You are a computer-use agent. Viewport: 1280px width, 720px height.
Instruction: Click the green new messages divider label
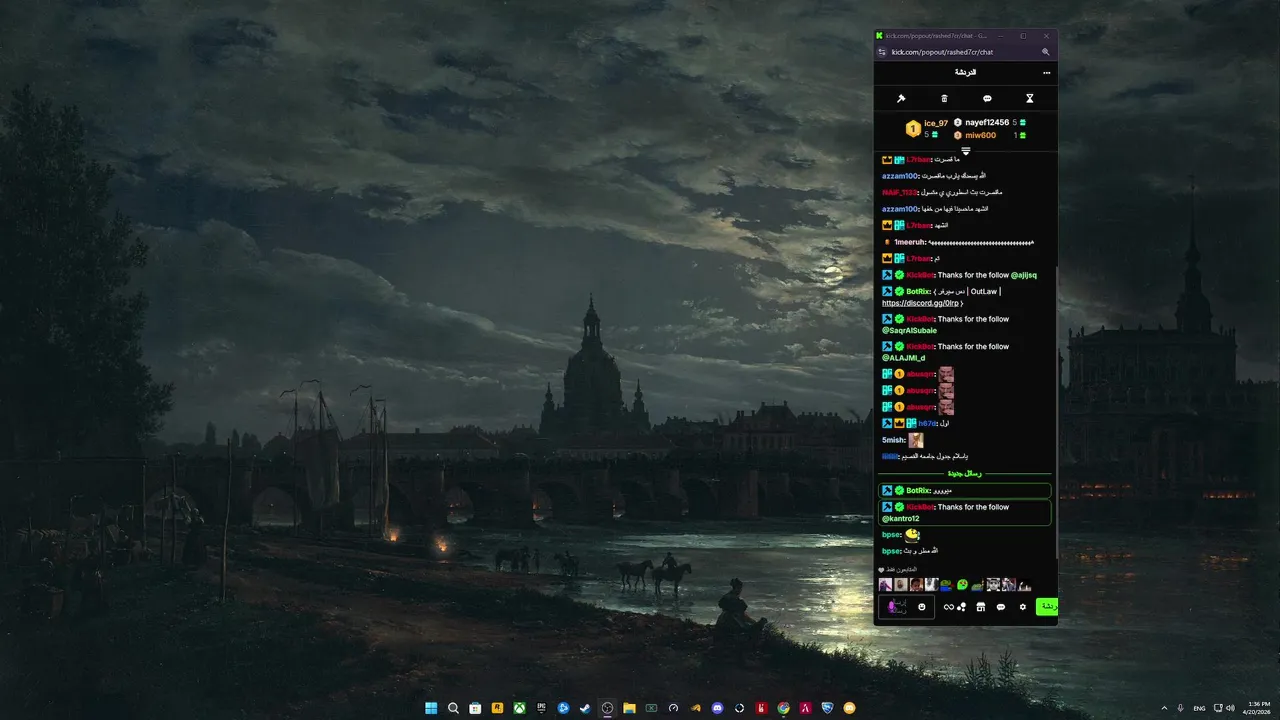coord(965,474)
